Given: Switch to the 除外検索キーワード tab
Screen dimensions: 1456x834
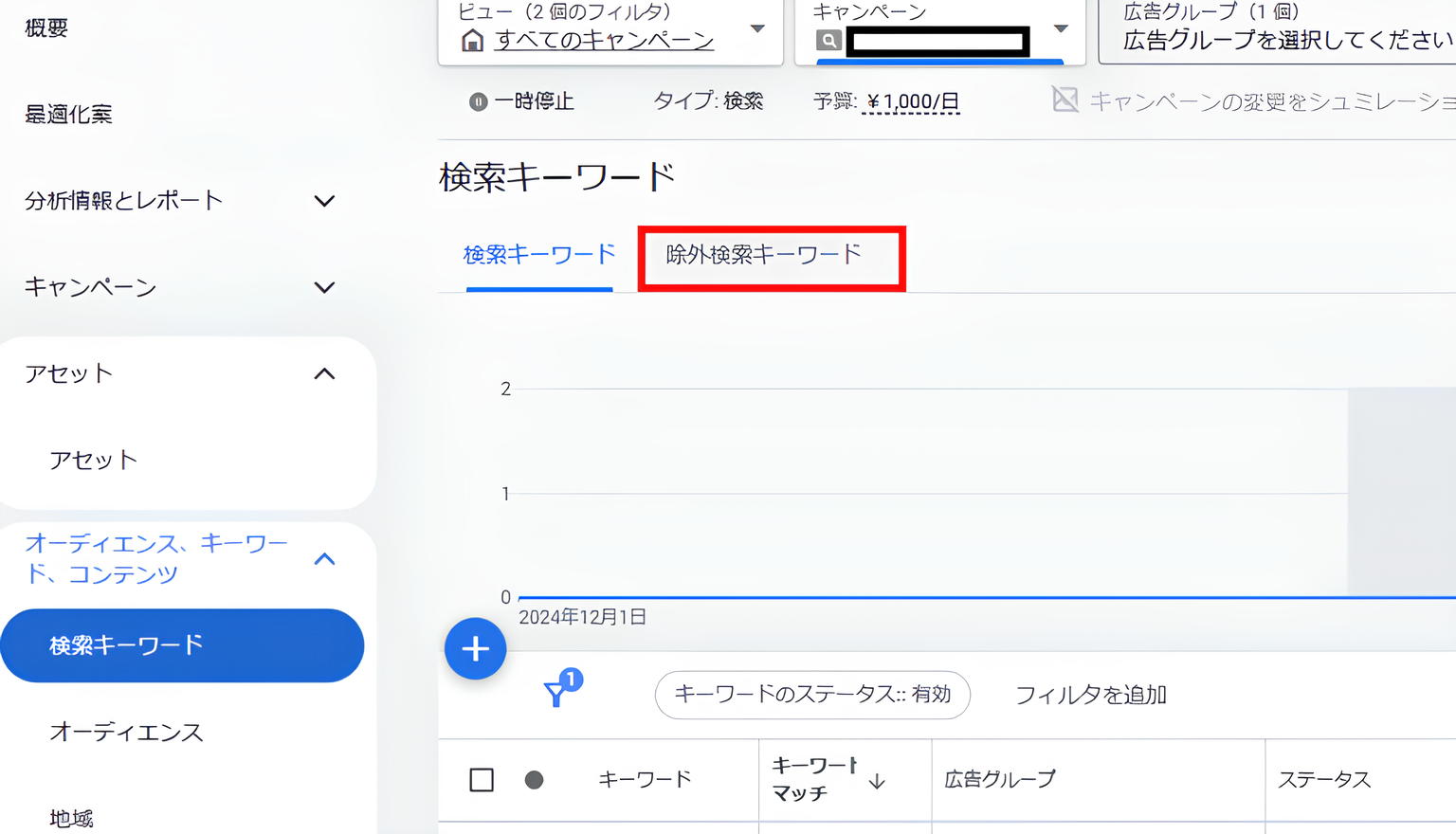Looking at the screenshot, I should coord(771,255).
